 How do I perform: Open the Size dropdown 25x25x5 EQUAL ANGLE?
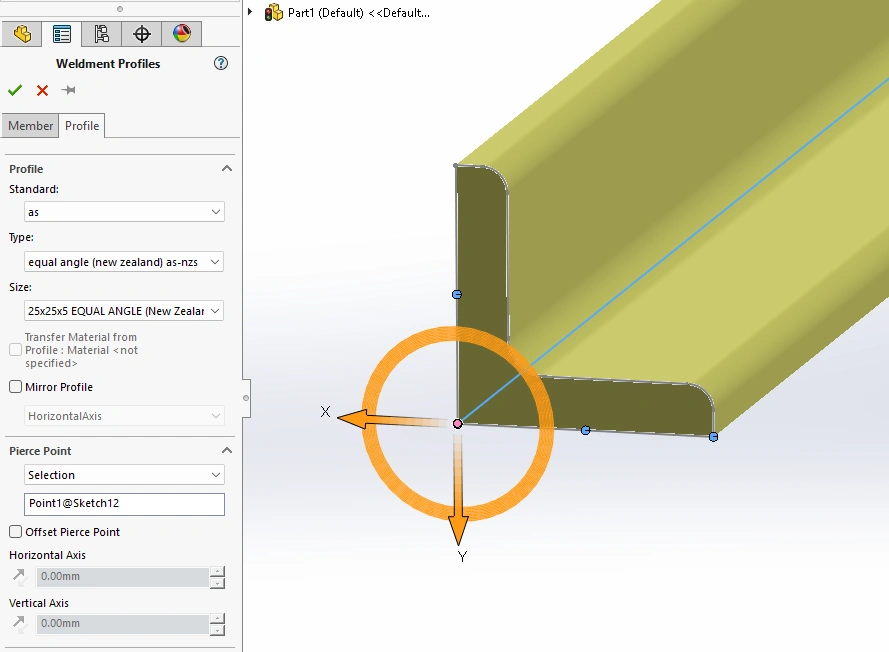click(124, 311)
